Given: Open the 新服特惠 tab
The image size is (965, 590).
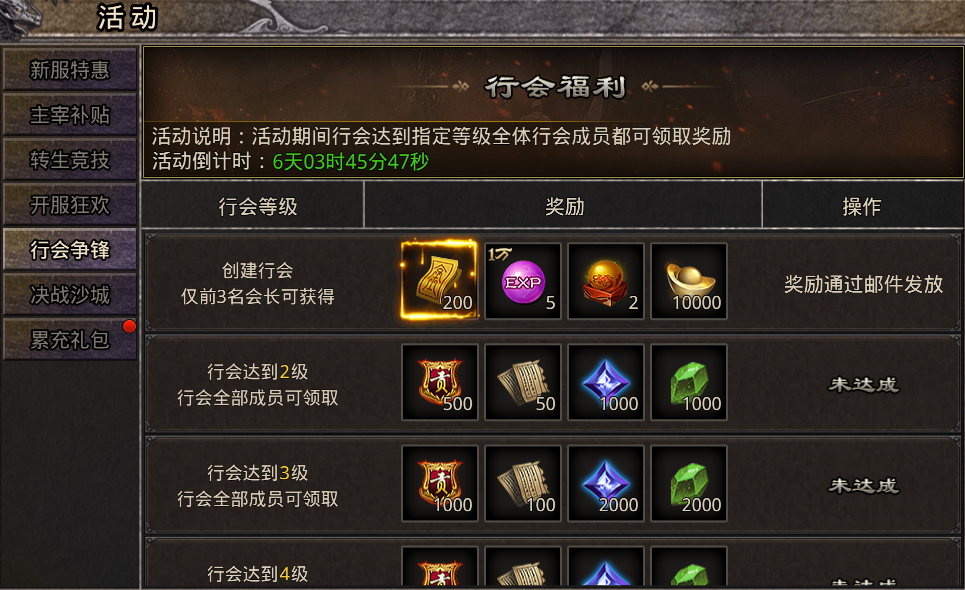Looking at the screenshot, I should tap(70, 70).
